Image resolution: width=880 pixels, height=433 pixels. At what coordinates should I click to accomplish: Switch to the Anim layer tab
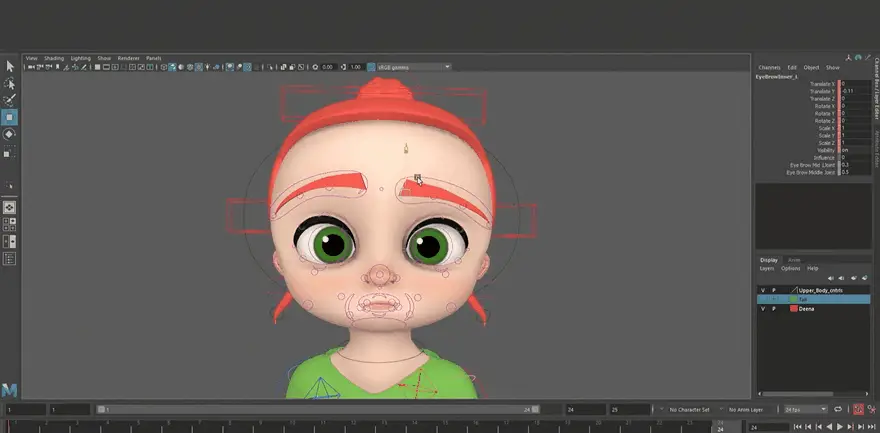coord(794,260)
